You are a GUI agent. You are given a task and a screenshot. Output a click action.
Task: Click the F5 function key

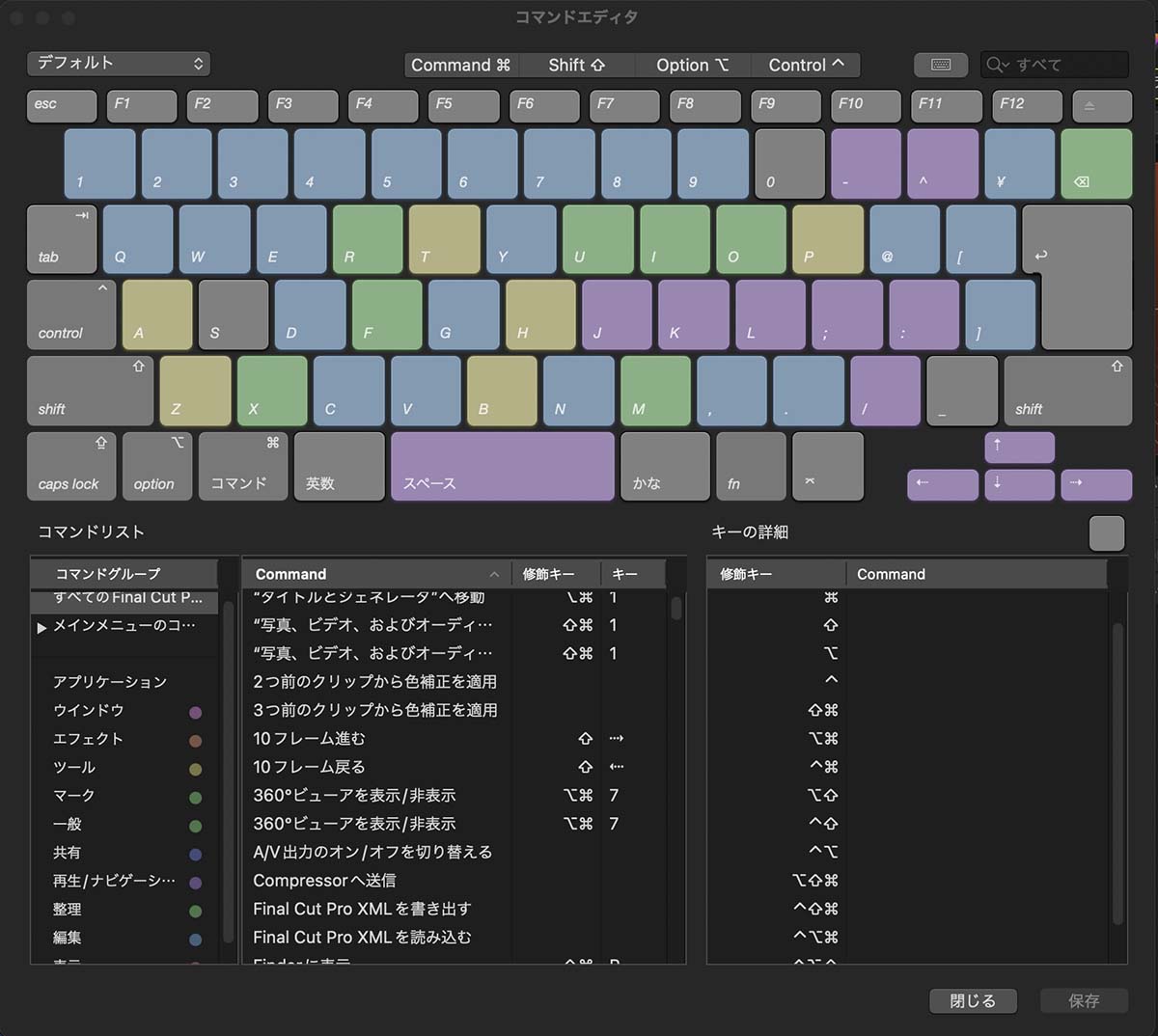tap(463, 106)
